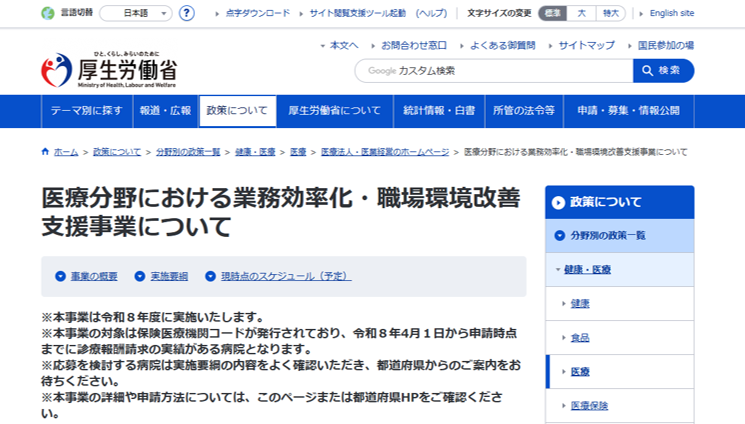Set font size to 大

point(582,13)
